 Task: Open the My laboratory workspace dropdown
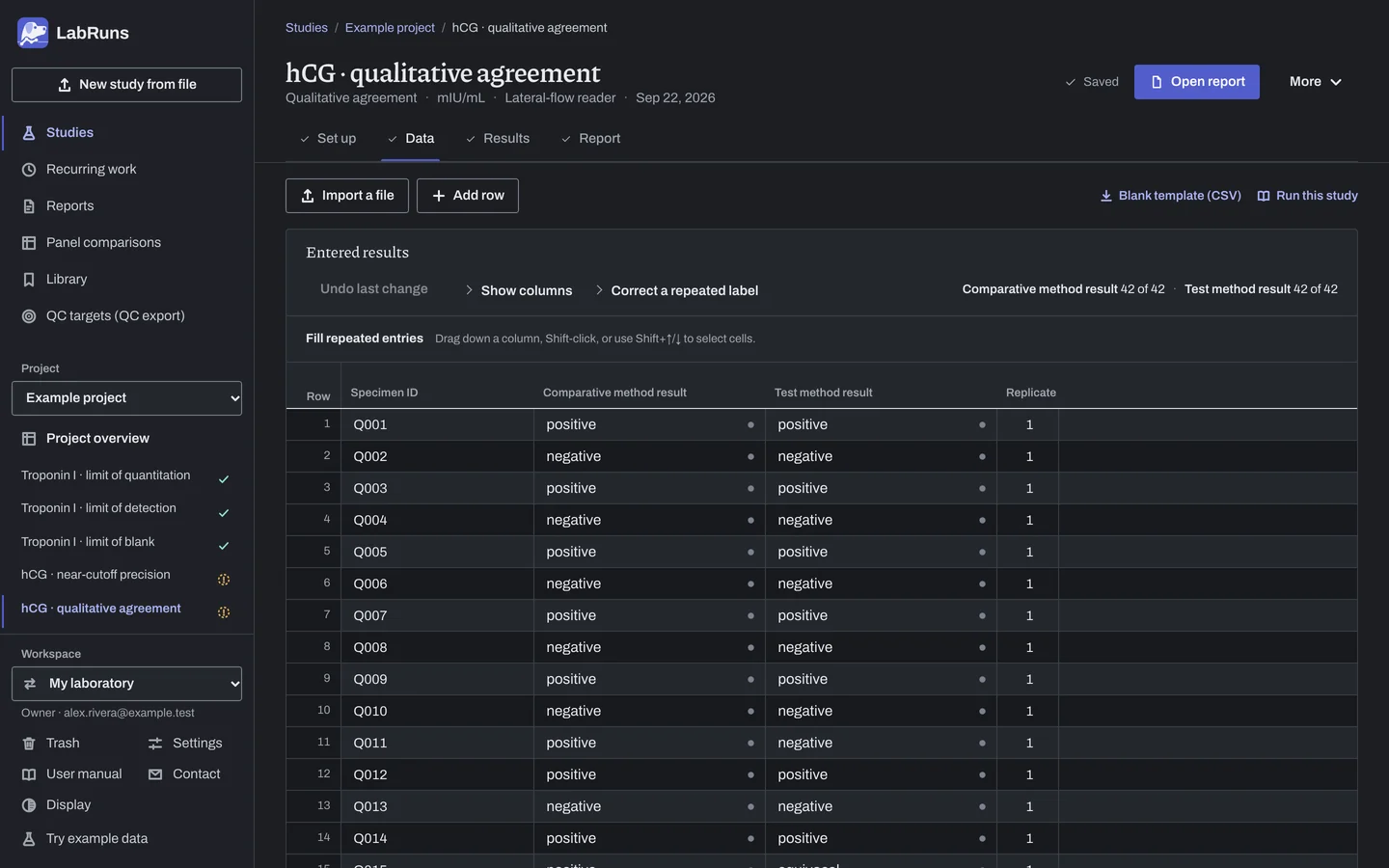point(126,684)
